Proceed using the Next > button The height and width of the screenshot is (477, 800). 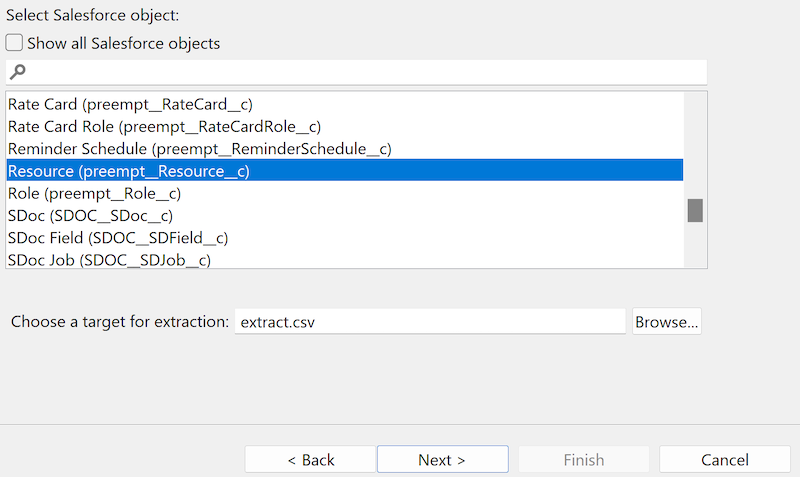tap(442, 460)
